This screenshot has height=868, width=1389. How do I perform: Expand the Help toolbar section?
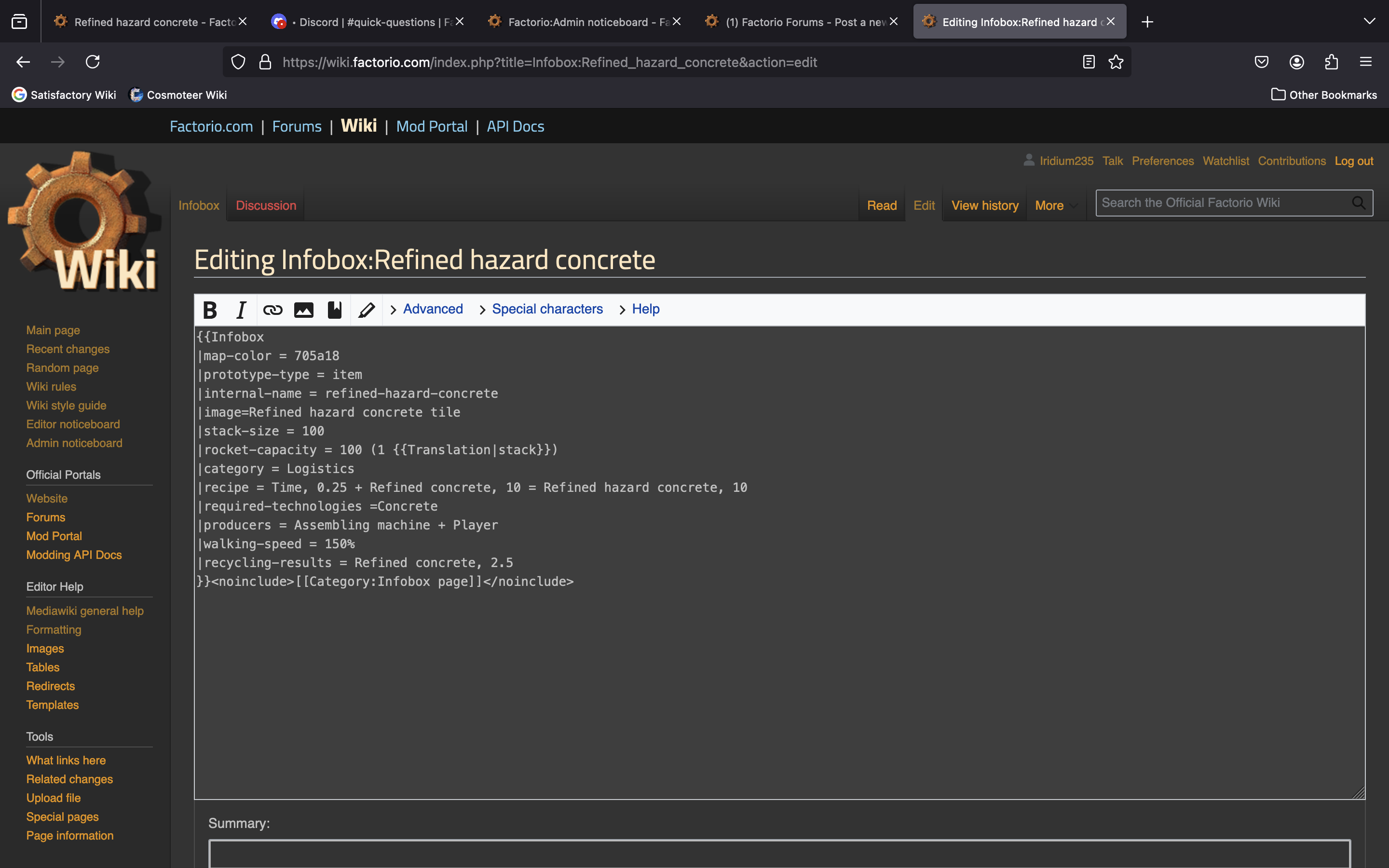point(645,309)
